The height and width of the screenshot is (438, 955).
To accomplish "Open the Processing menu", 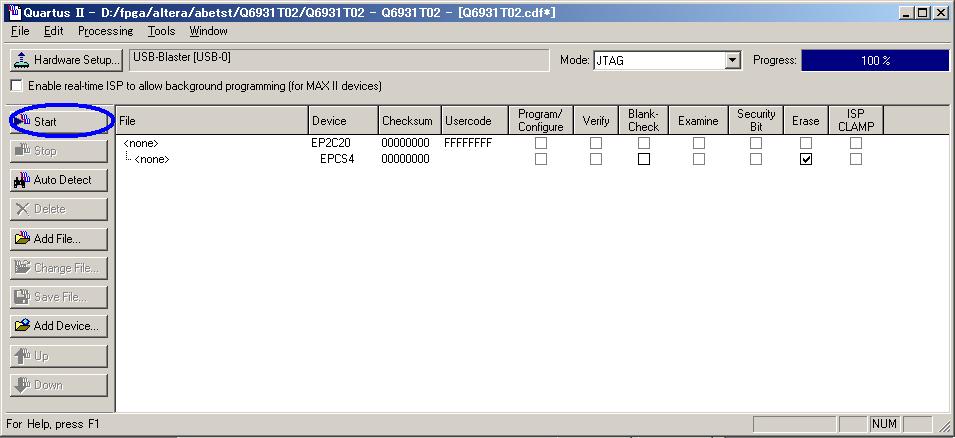I will tap(105, 31).
